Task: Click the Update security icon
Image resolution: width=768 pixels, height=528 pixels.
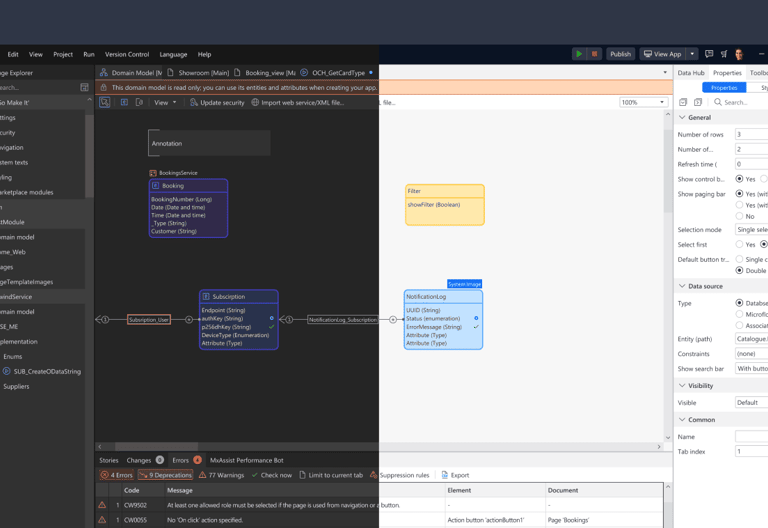Action: [x=194, y=102]
